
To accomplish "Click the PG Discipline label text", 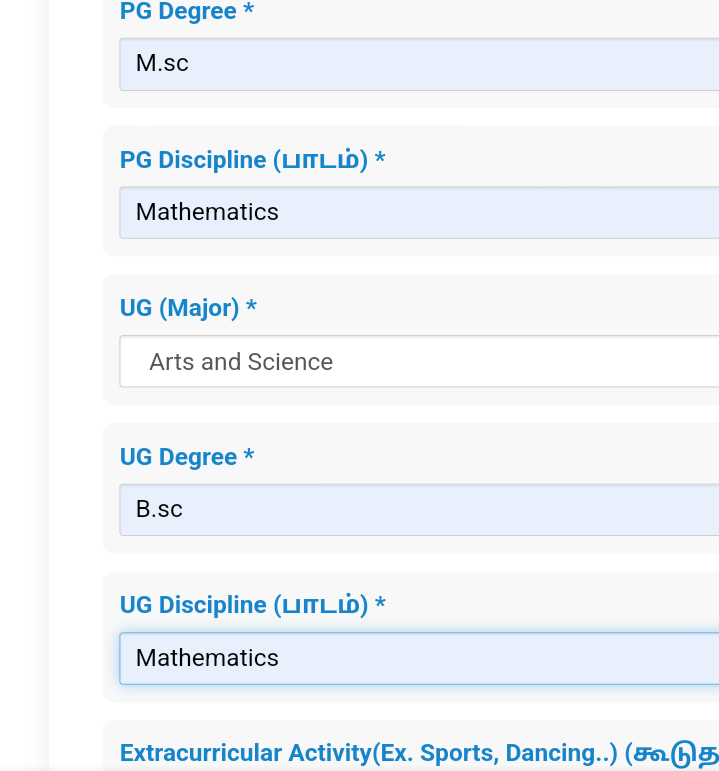I will tap(194, 160).
